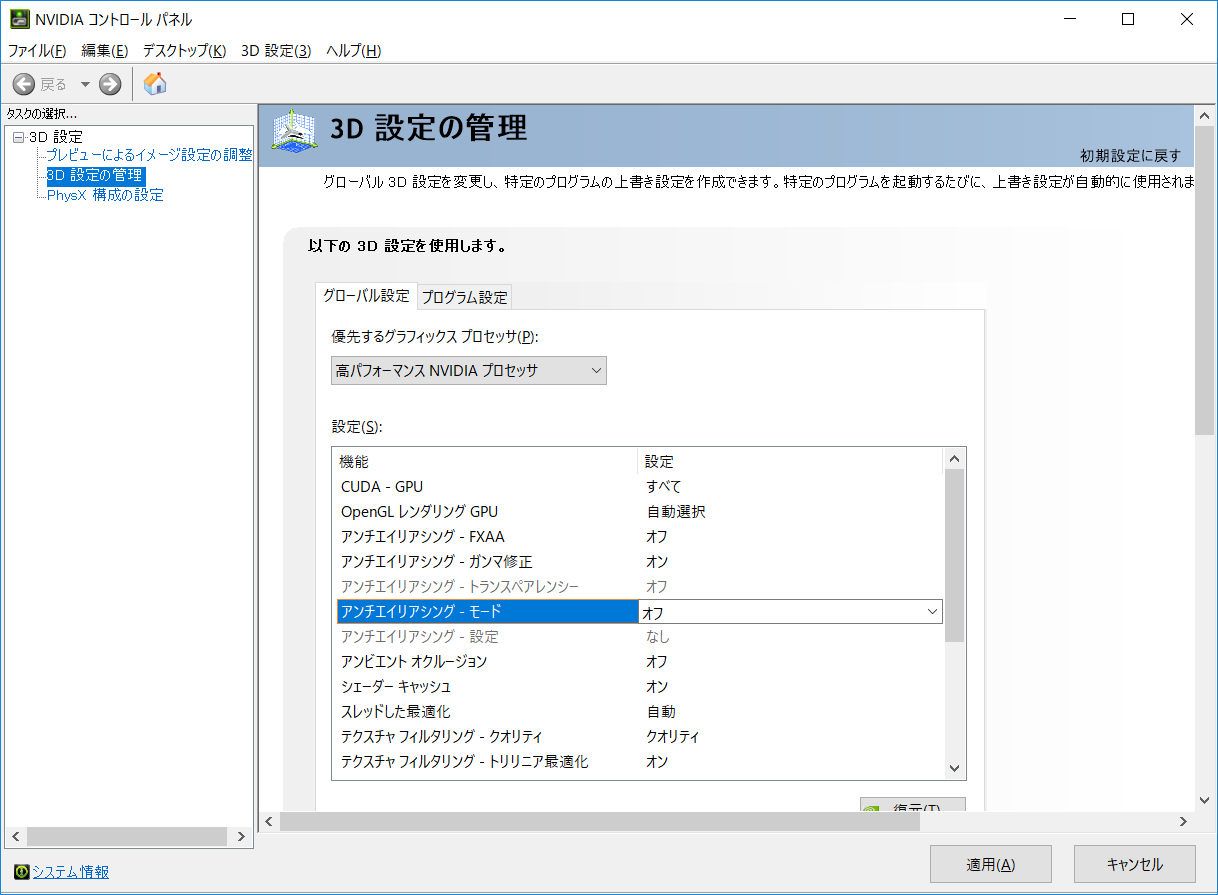
Task: Click task pane horizontal scroll left arrow
Action: [15, 836]
